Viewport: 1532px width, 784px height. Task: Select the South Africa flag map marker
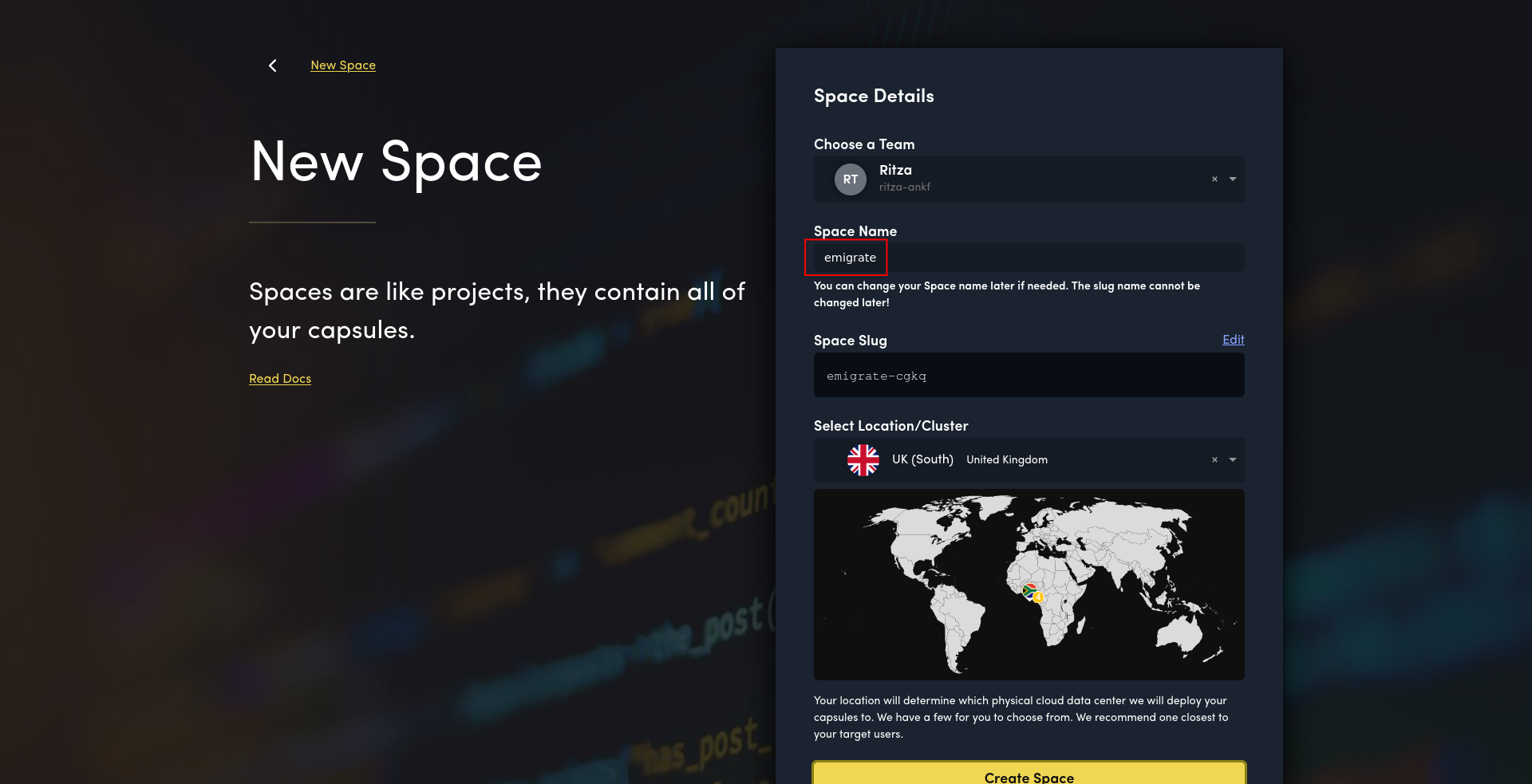tap(1029, 591)
